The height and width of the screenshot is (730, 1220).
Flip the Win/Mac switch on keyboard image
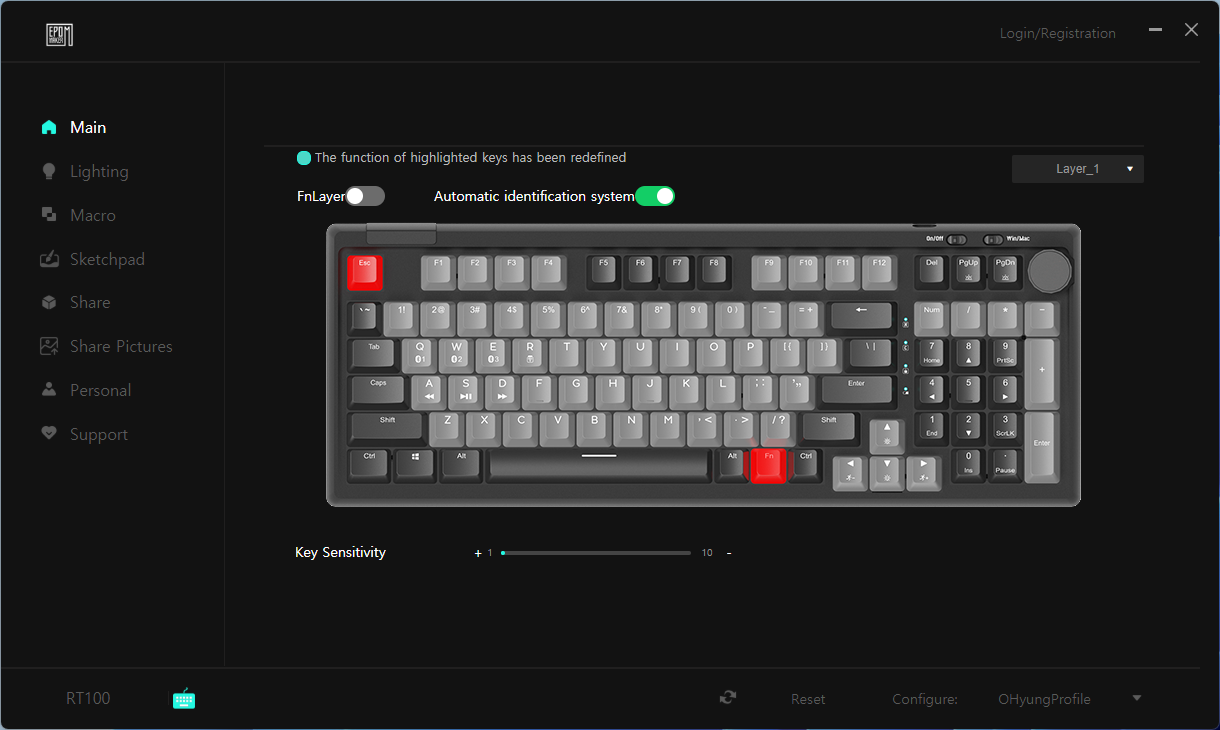[994, 240]
